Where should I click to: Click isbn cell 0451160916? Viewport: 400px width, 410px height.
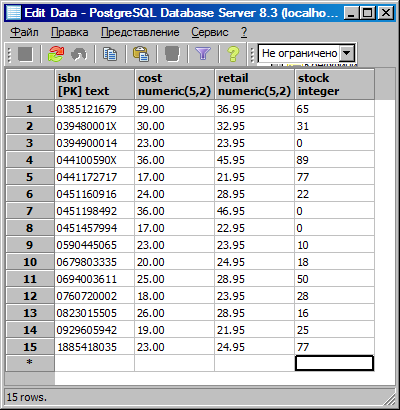(x=94, y=194)
